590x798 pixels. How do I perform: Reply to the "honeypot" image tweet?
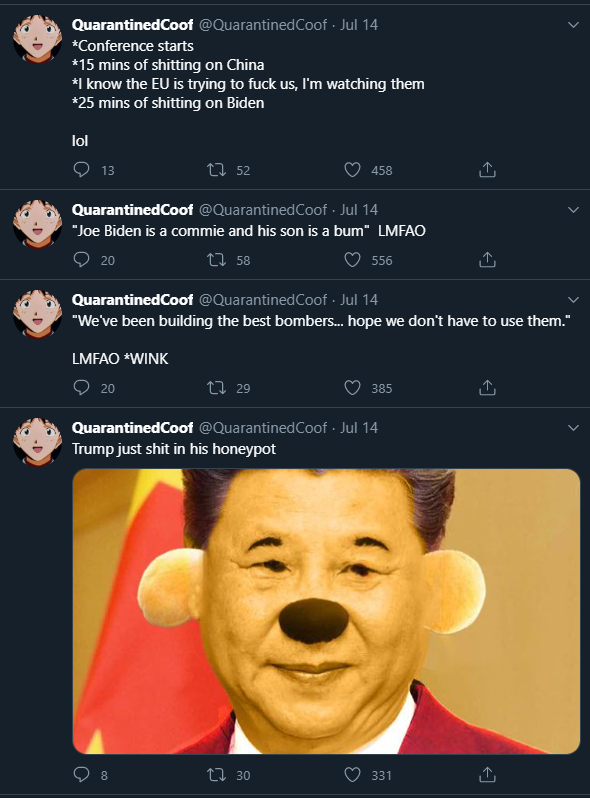pos(81,775)
